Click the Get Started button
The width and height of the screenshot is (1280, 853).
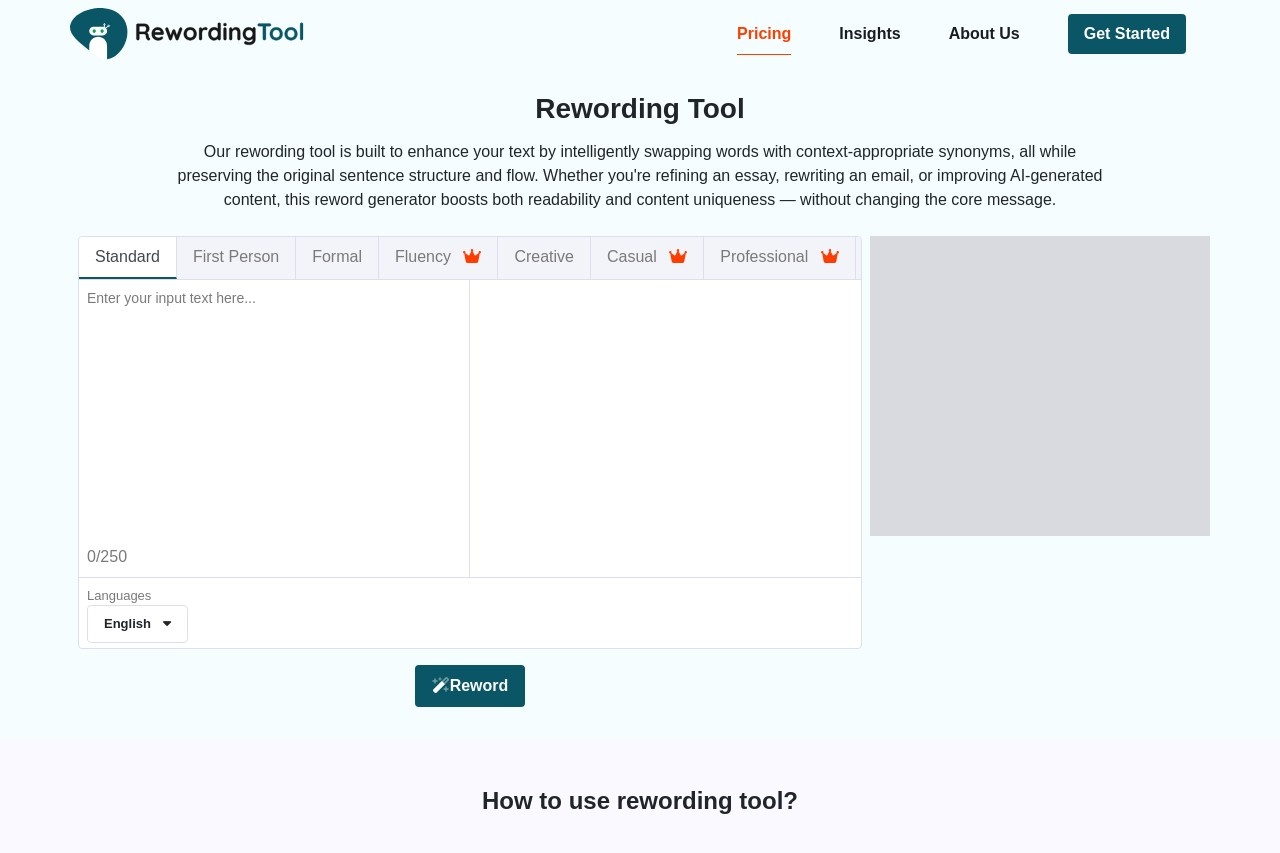click(1127, 34)
